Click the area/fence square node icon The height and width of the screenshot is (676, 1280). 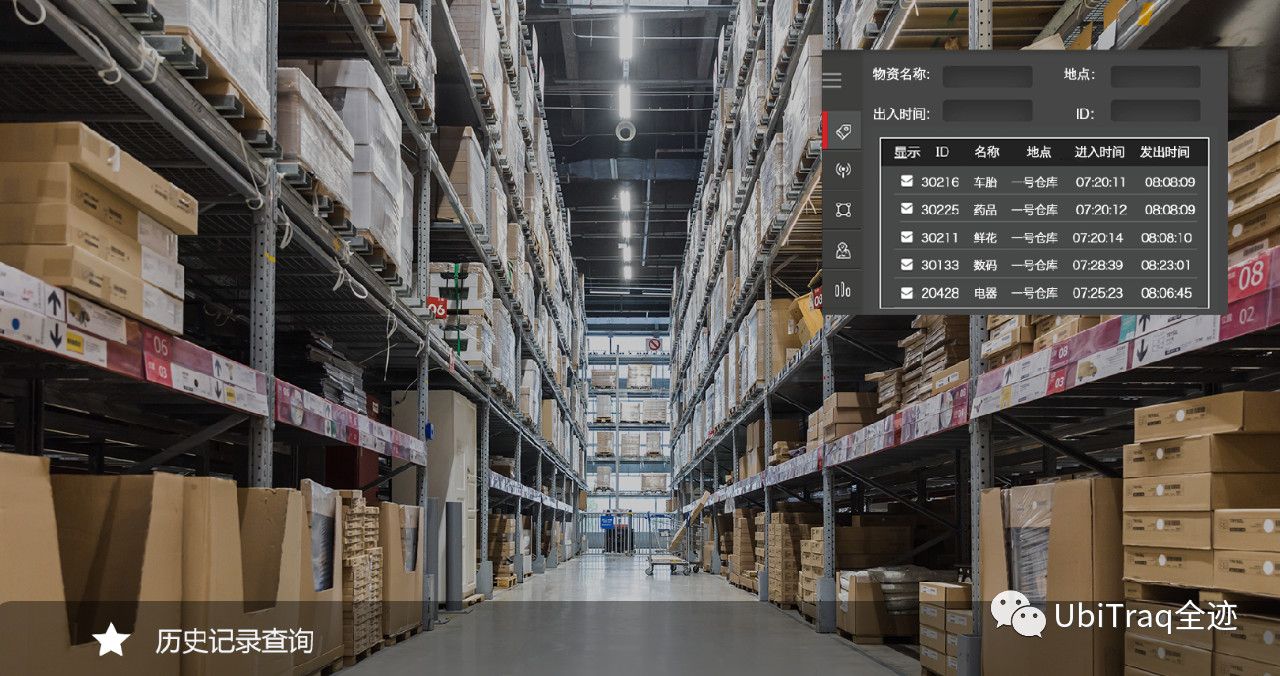tap(843, 209)
